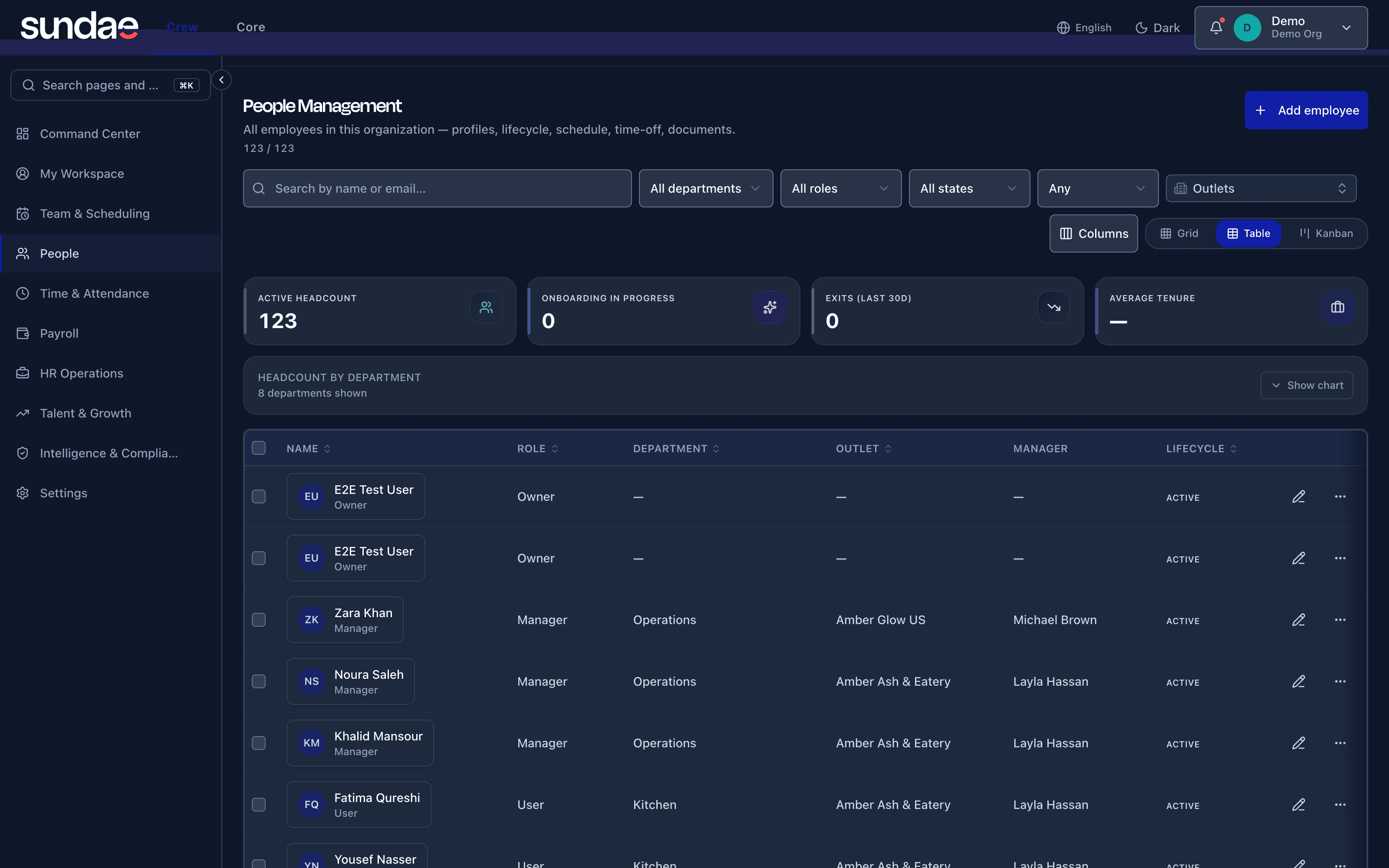The image size is (1389, 868).
Task: Open more actions for Zara Khan
Action: (1340, 620)
